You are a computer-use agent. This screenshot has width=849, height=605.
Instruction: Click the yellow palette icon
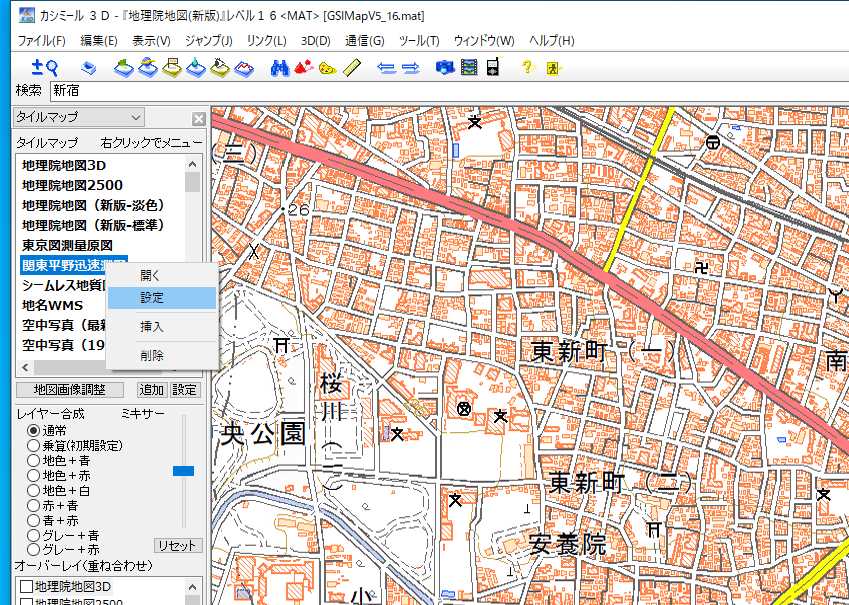(328, 68)
